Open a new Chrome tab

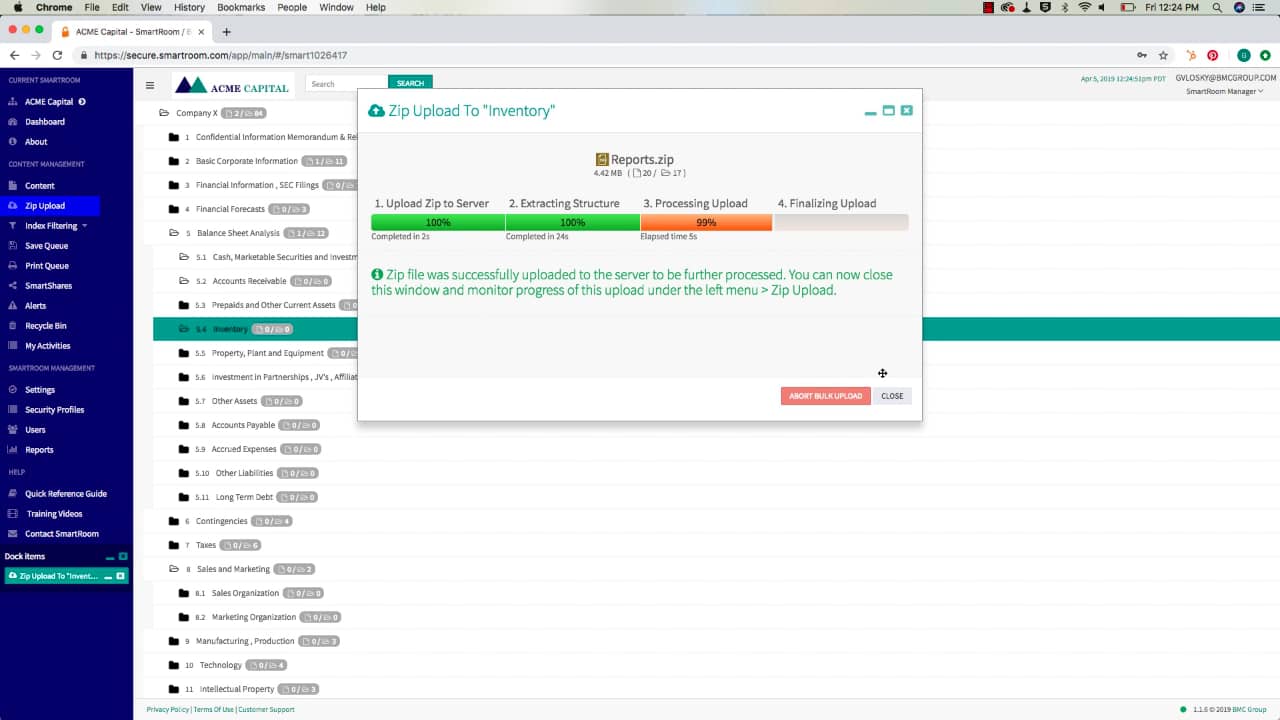(226, 32)
